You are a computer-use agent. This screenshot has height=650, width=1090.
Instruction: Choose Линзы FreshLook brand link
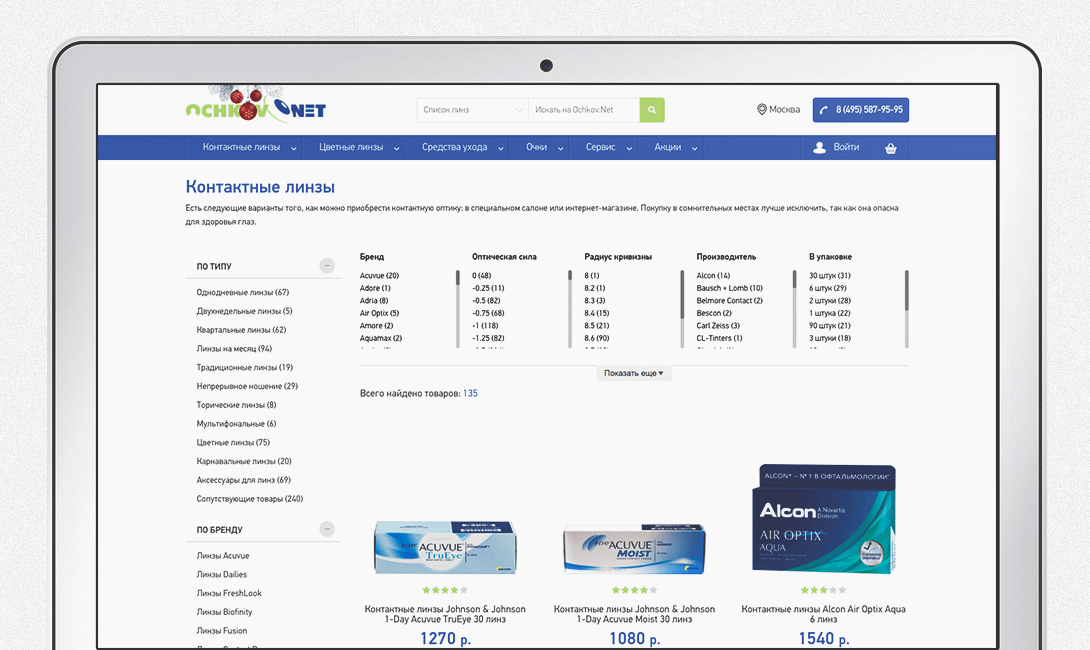[229, 594]
